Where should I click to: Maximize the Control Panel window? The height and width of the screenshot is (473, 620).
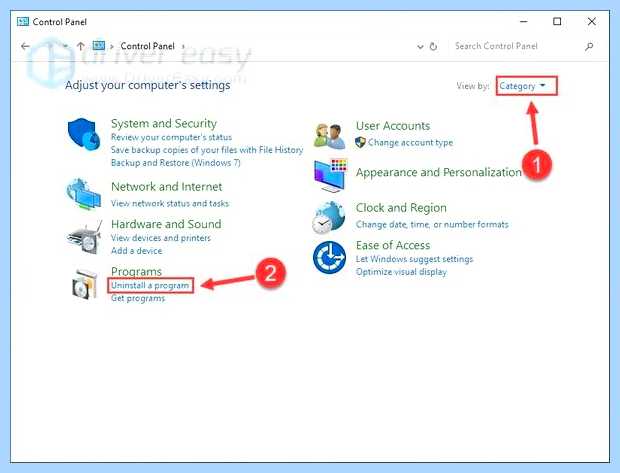(557, 21)
